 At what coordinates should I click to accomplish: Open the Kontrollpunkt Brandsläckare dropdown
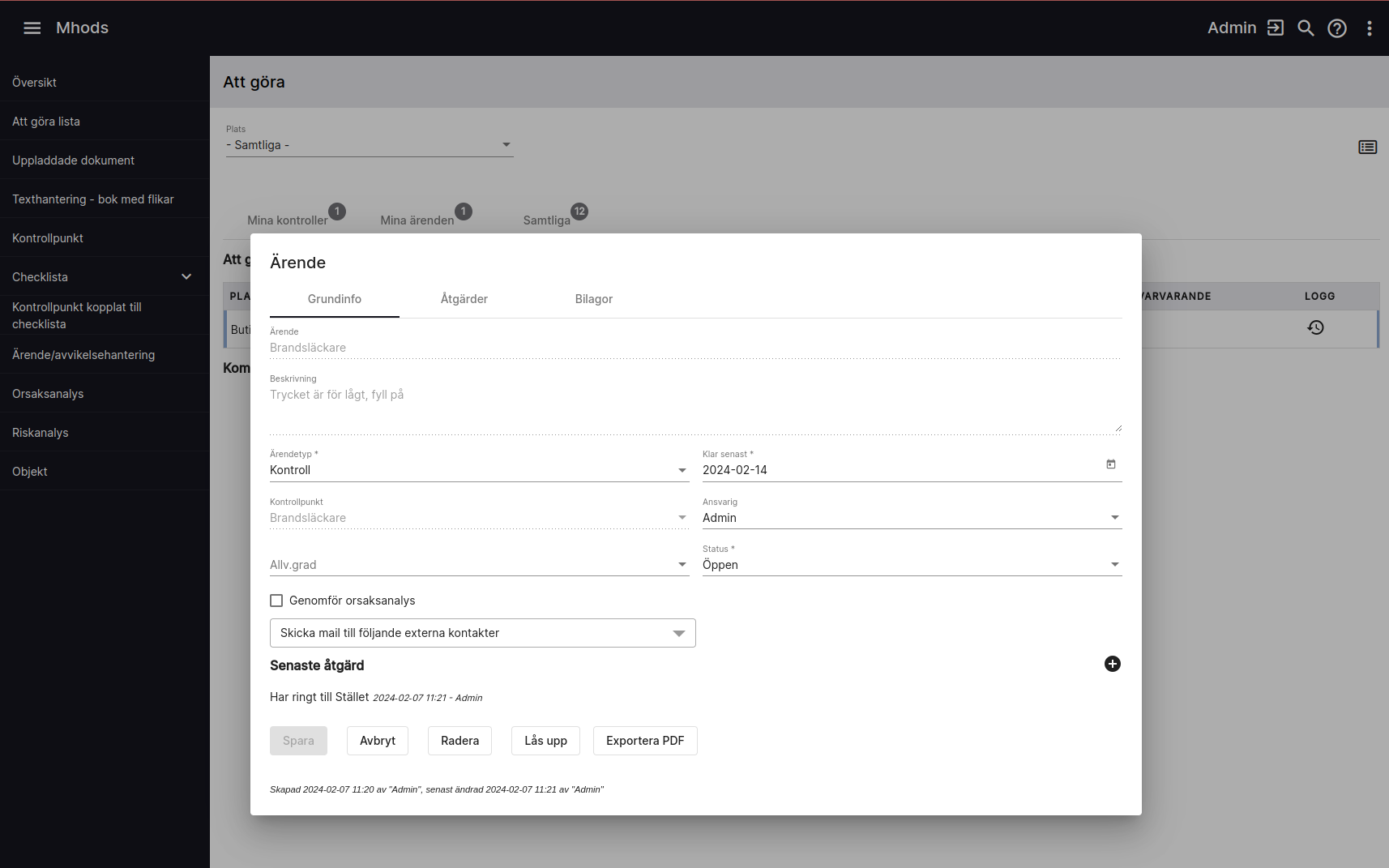(x=479, y=518)
